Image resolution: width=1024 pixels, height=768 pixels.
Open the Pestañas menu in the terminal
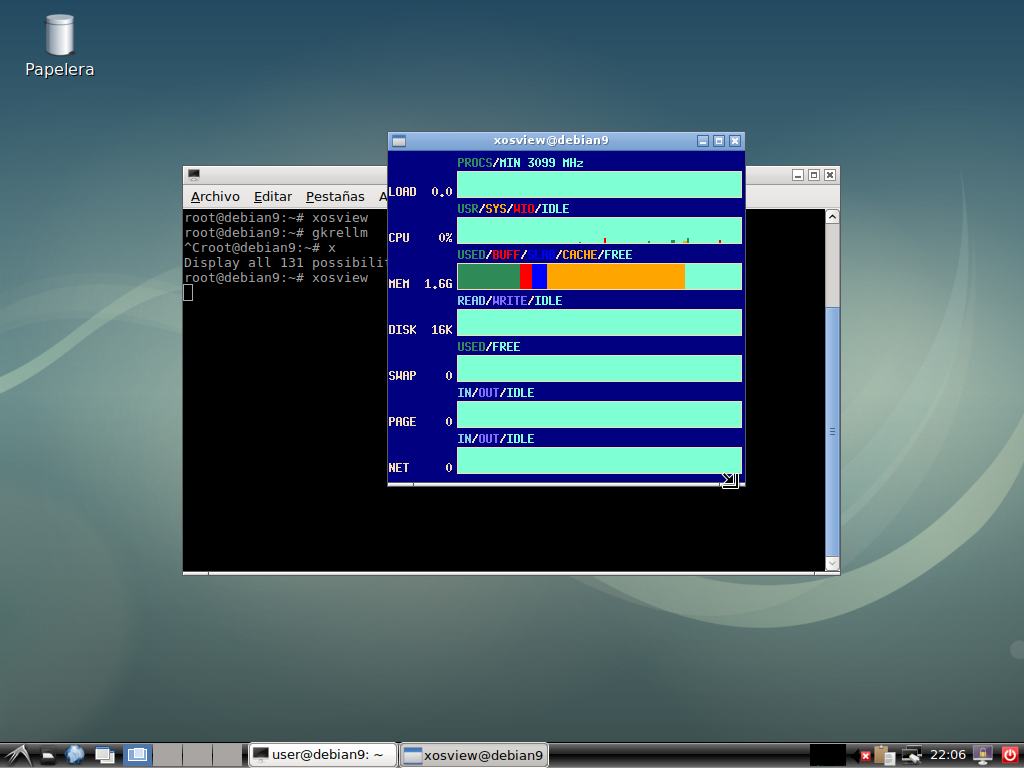(x=334, y=196)
